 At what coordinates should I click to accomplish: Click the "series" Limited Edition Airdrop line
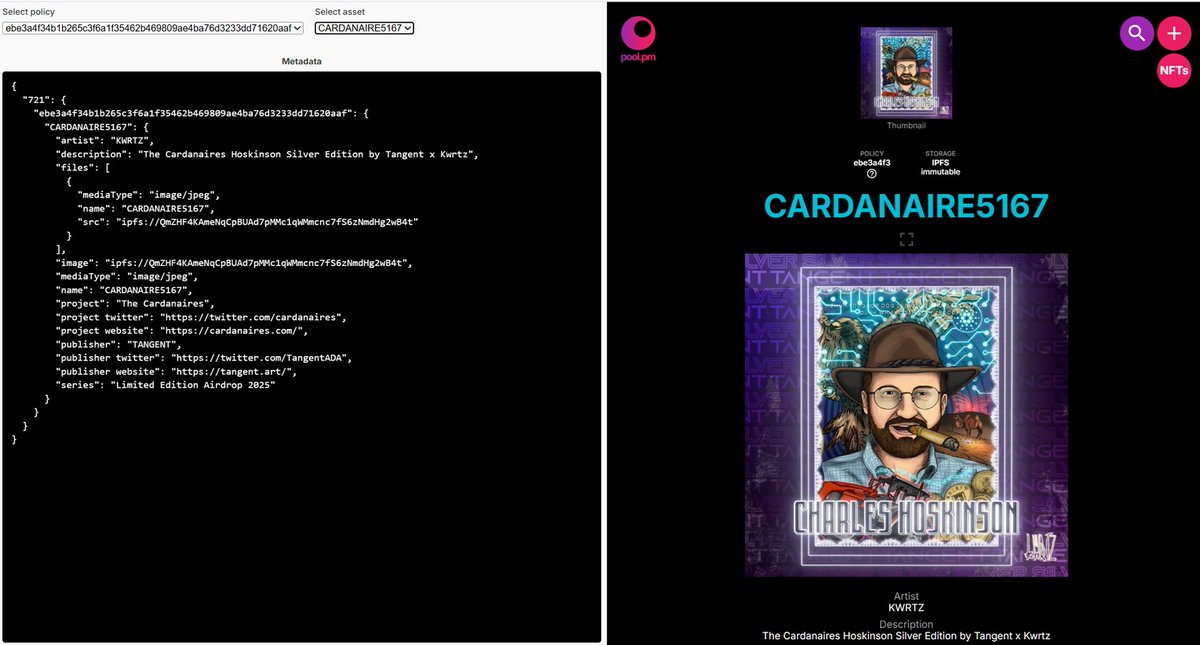coord(166,386)
